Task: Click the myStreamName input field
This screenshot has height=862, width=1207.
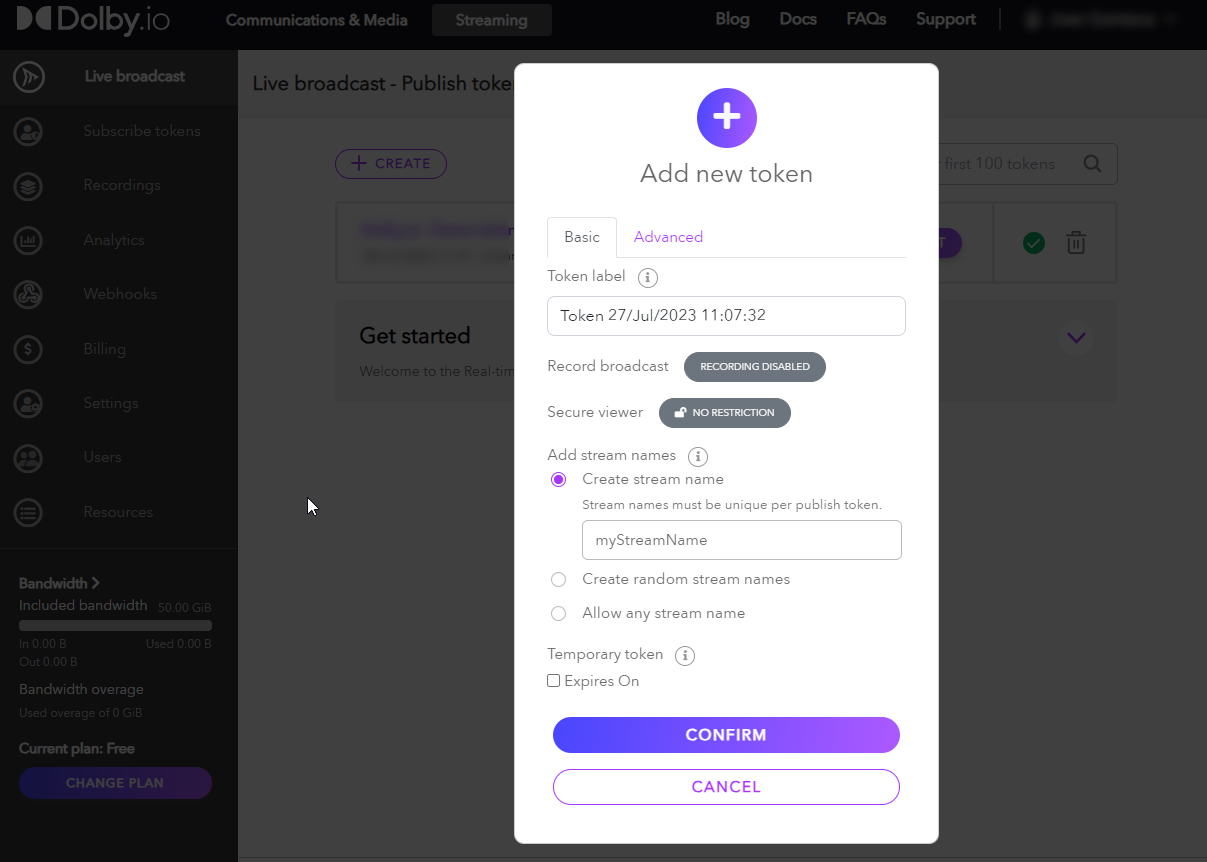Action: 741,540
